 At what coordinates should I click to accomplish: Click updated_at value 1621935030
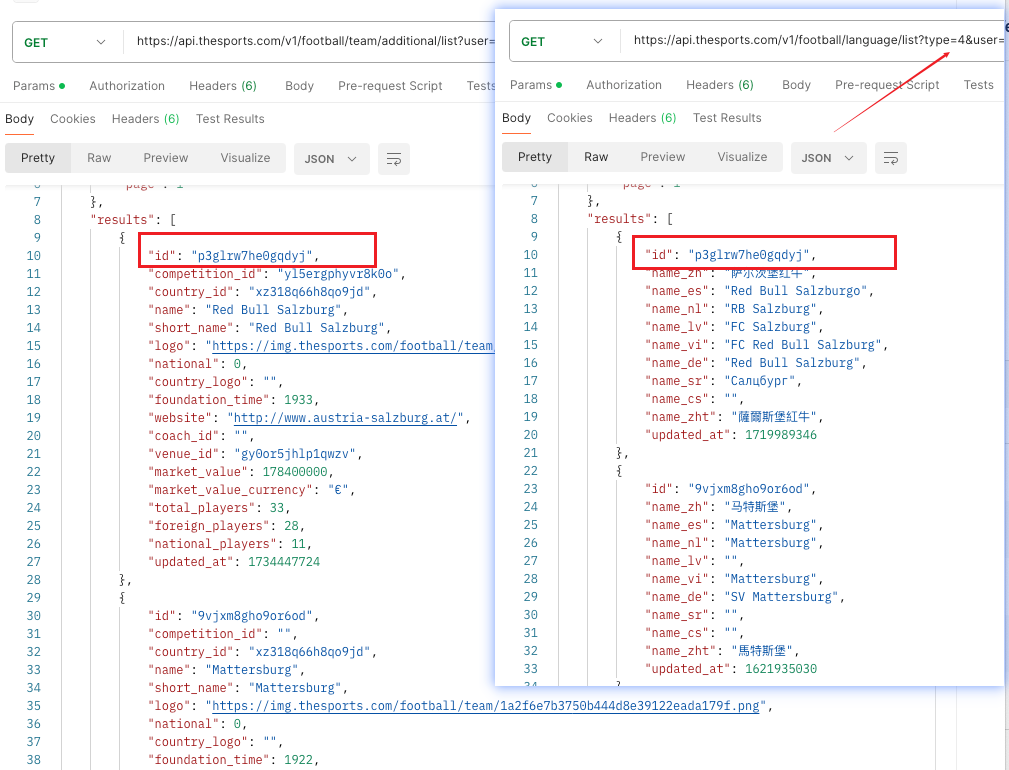click(x=781, y=669)
